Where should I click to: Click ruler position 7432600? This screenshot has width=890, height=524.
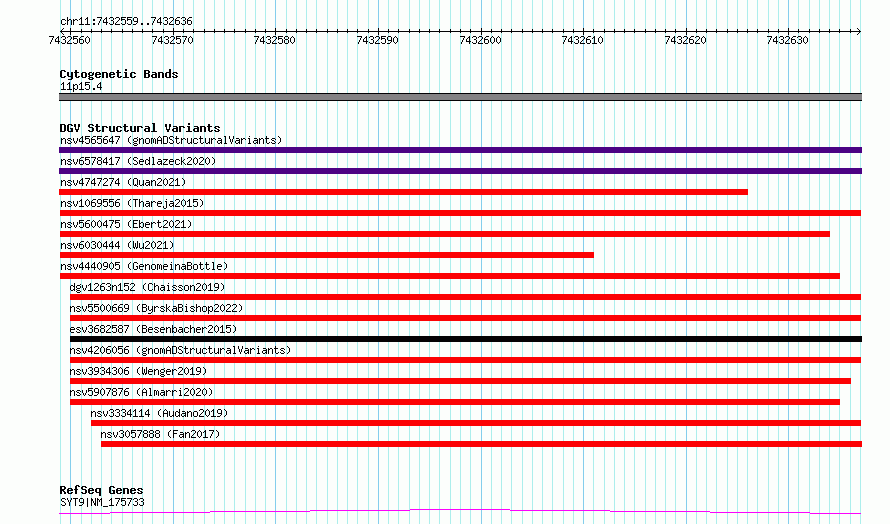click(480, 40)
